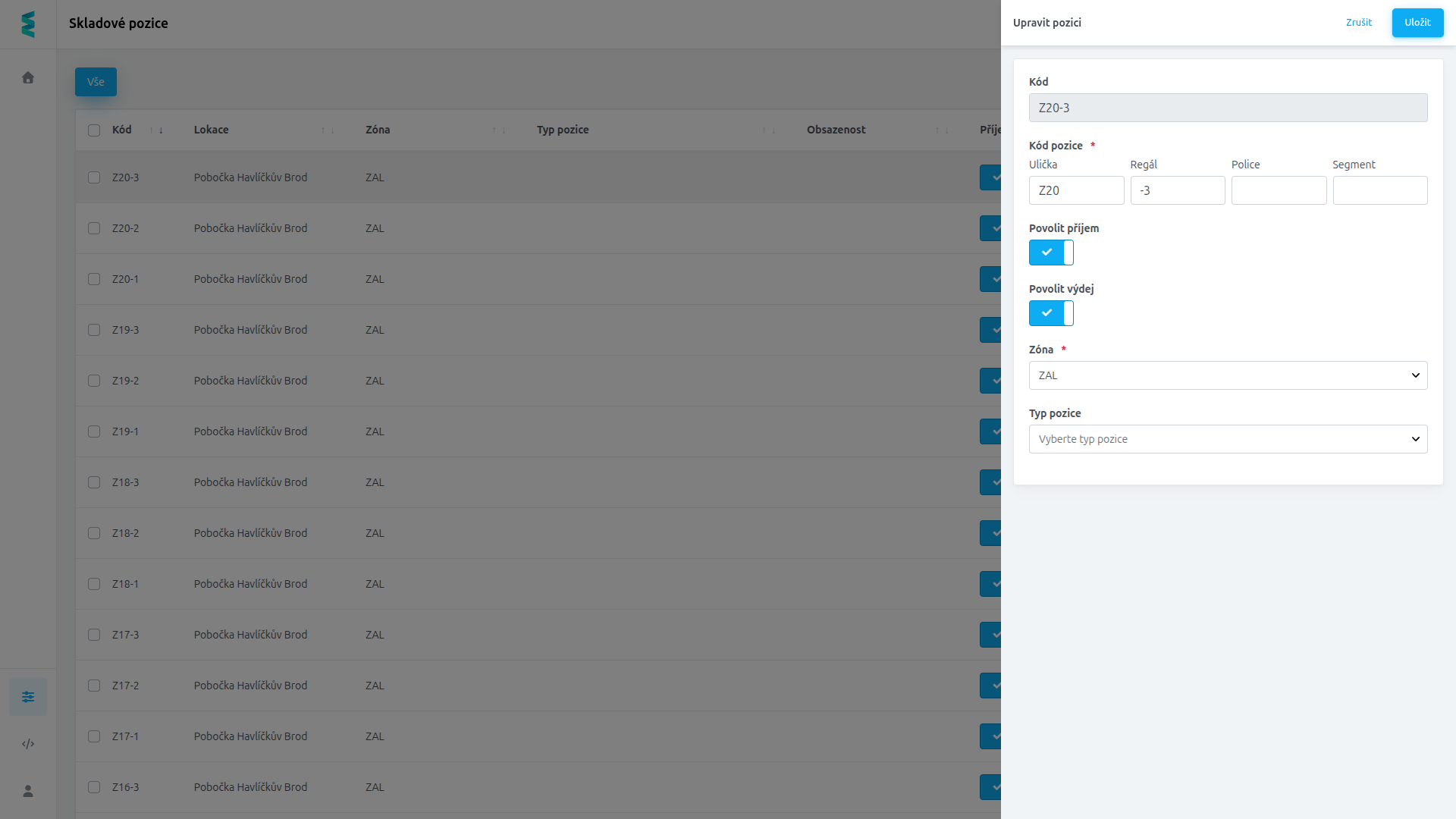Open the user profile icon in sidebar
Screen dimensions: 1456x819
(x=28, y=791)
